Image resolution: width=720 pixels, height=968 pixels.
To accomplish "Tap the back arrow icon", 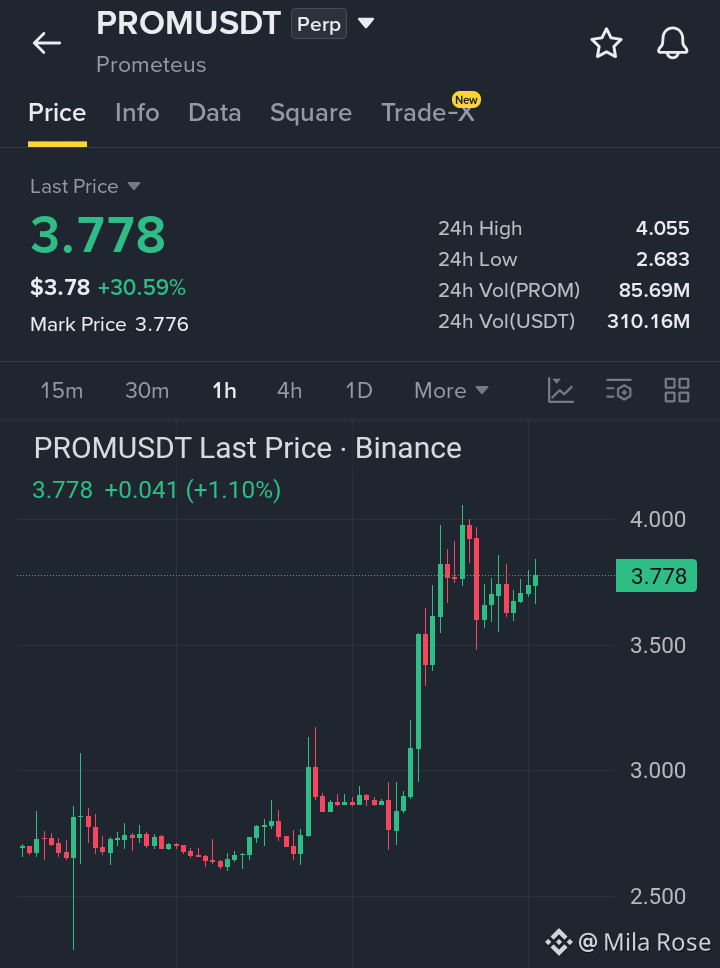I will [x=47, y=43].
